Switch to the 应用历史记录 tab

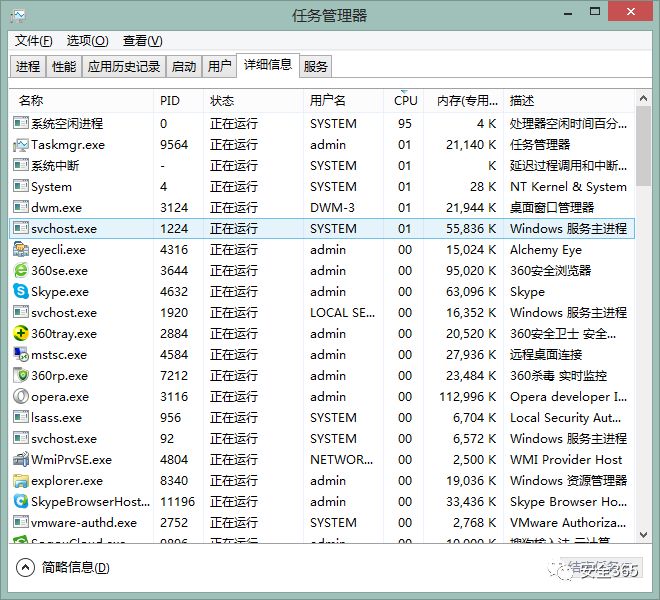[124, 67]
